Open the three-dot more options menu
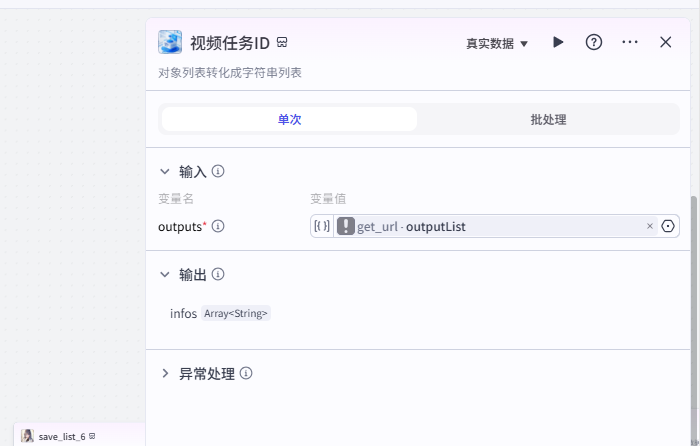This screenshot has height=446, width=700. pyautogui.click(x=630, y=42)
